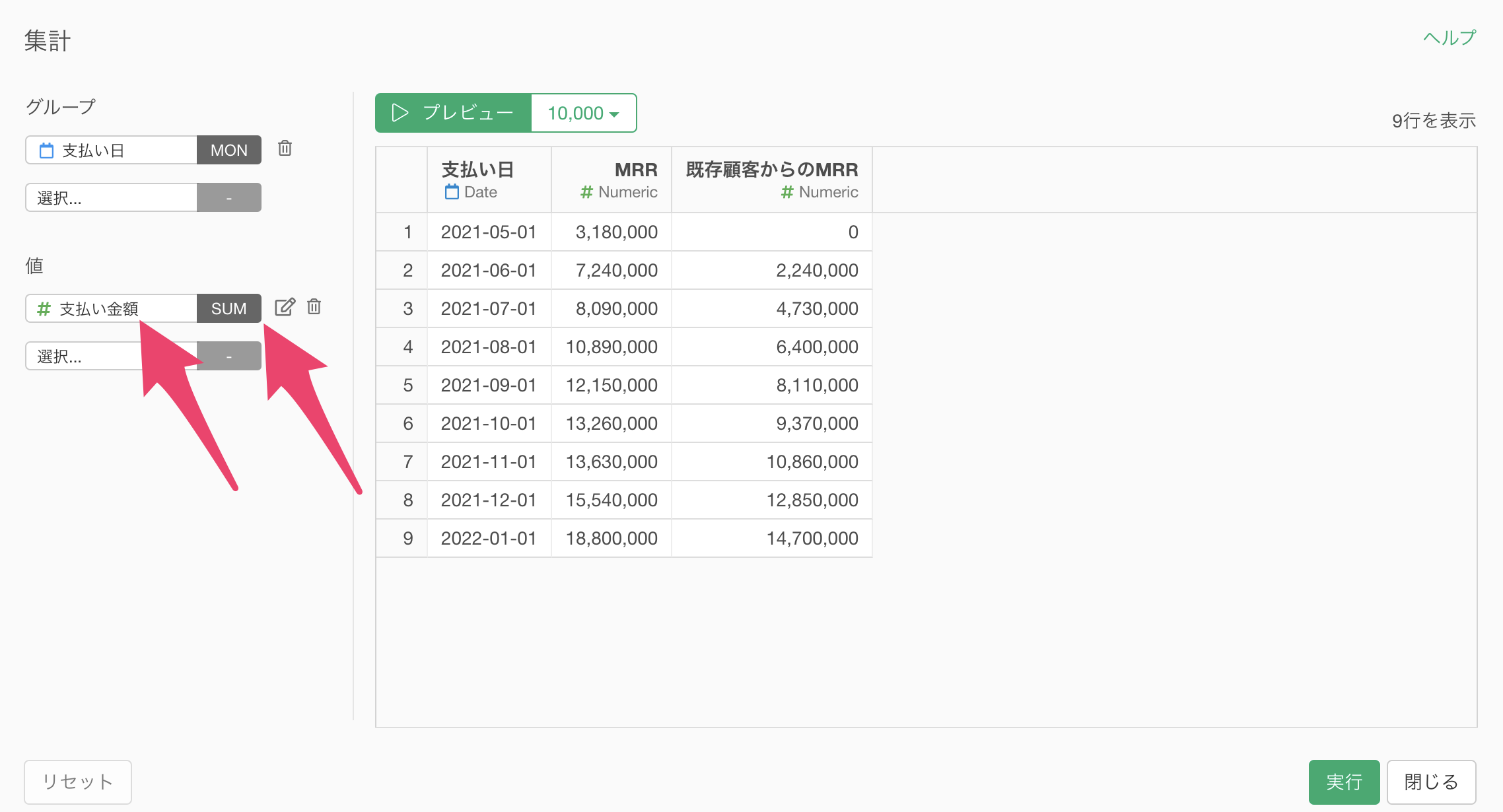The width and height of the screenshot is (1503, 812).
Task: Select the cell 2022-01-01
Action: point(489,538)
